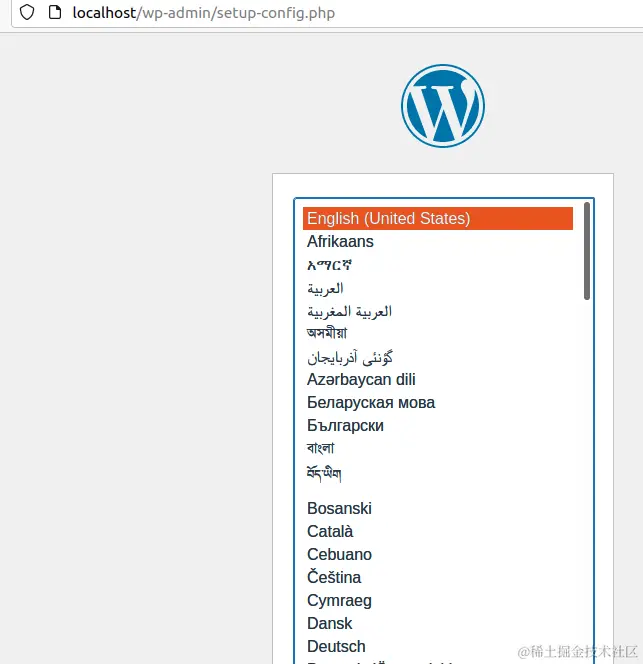Select Azərbaycan dili language option
The height and width of the screenshot is (664, 643).
(438, 379)
